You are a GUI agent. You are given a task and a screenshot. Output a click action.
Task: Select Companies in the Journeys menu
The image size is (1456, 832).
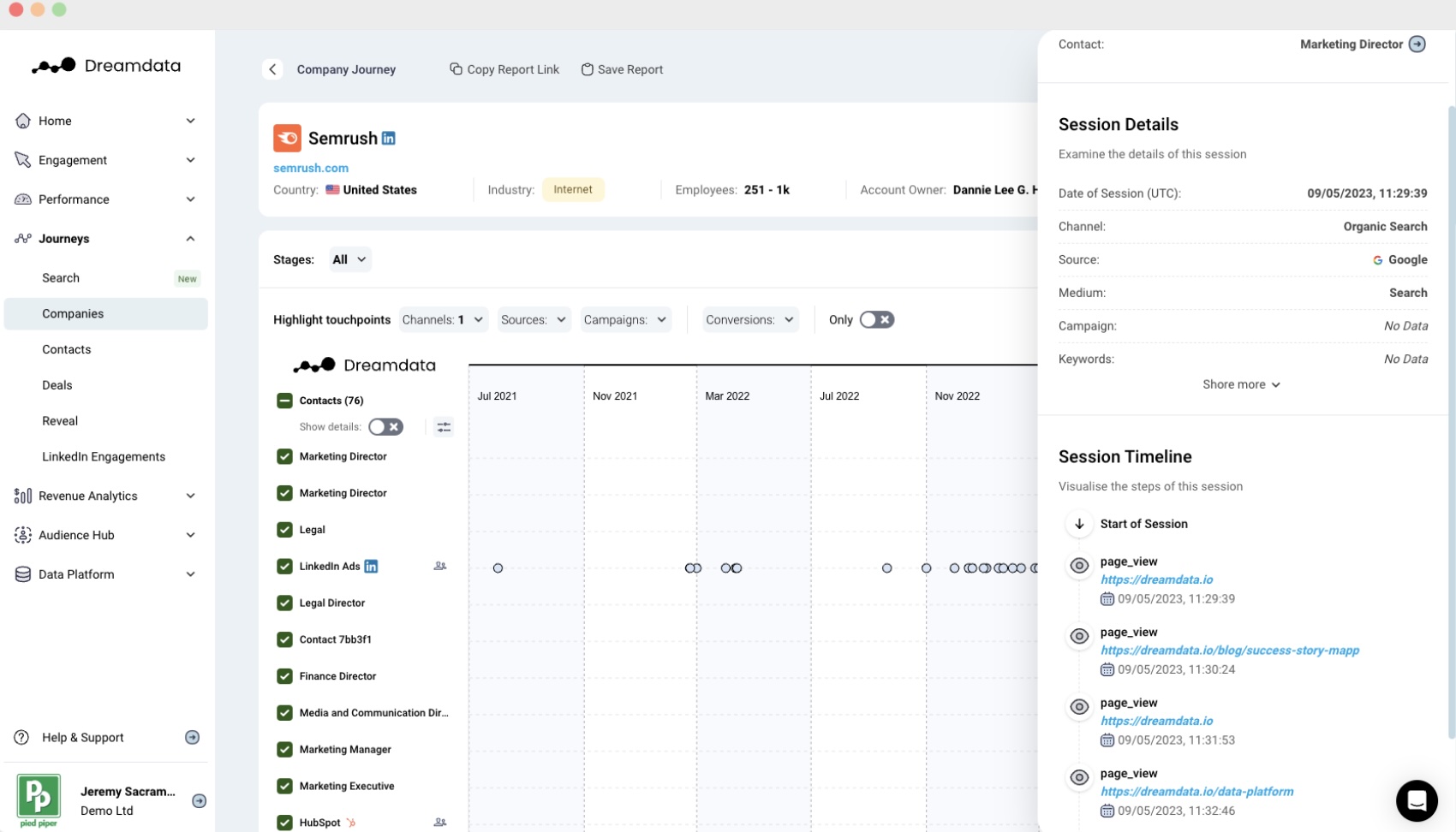pyautogui.click(x=106, y=314)
